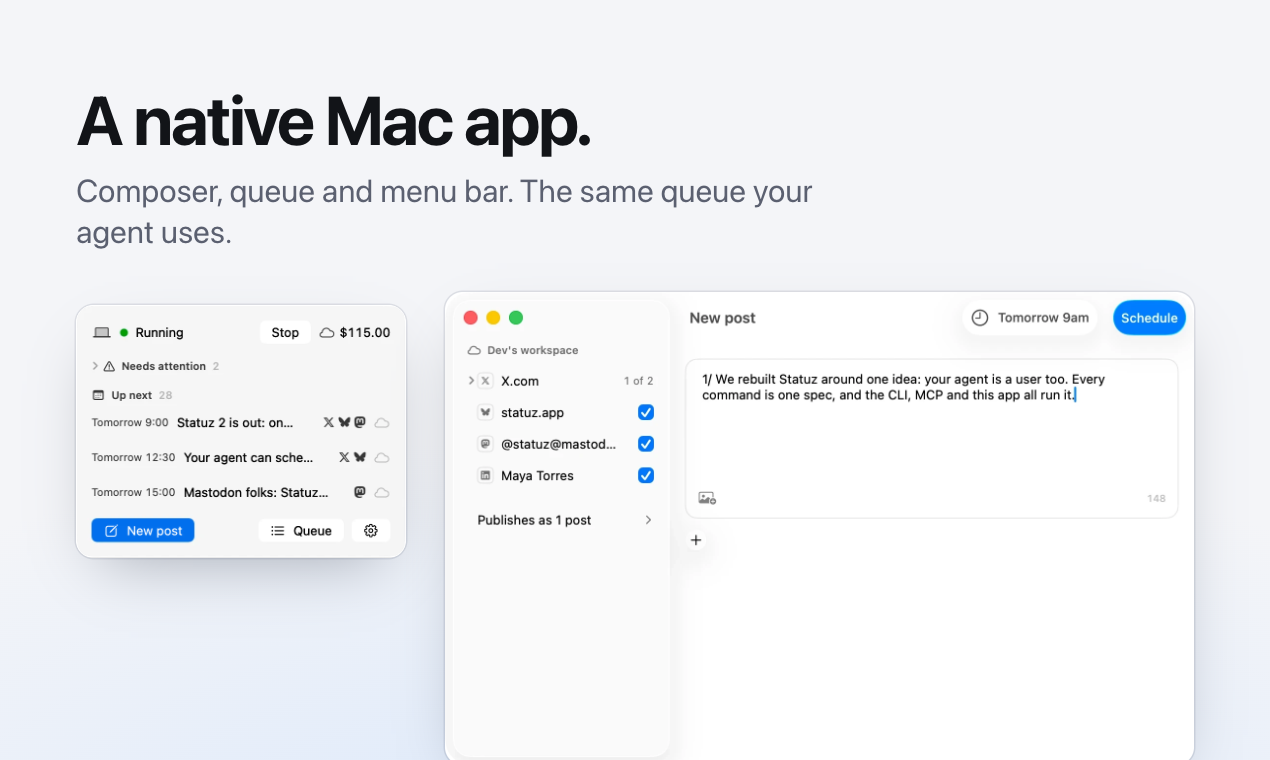
Task: Expand the X.com accounts group
Action: pos(471,381)
